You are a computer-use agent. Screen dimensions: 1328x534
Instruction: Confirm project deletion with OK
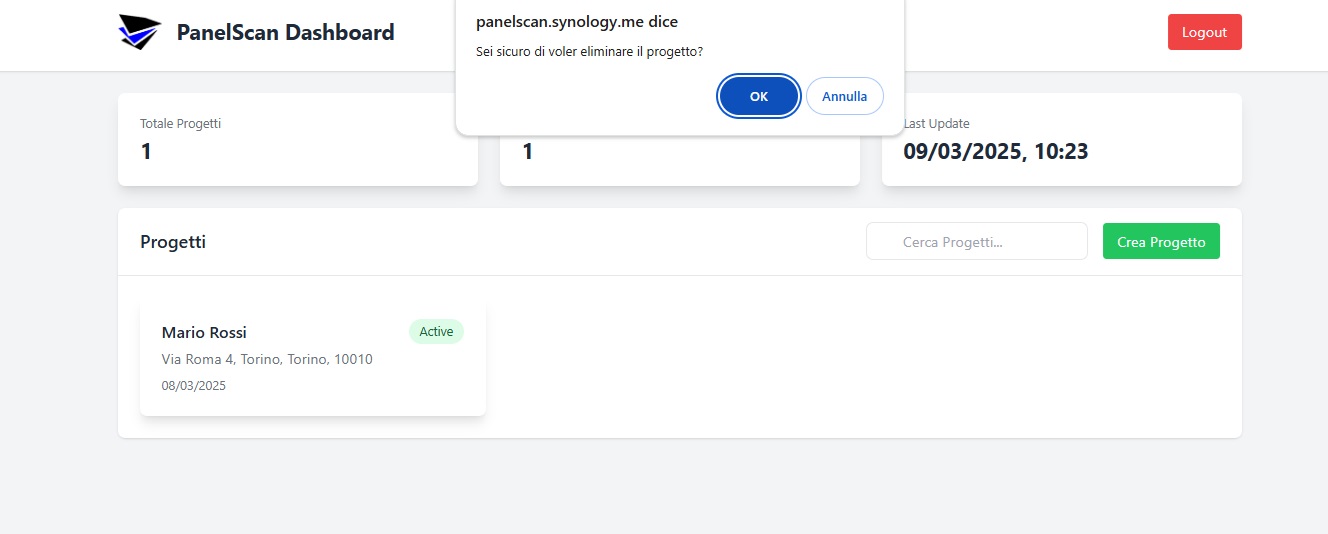click(x=759, y=96)
